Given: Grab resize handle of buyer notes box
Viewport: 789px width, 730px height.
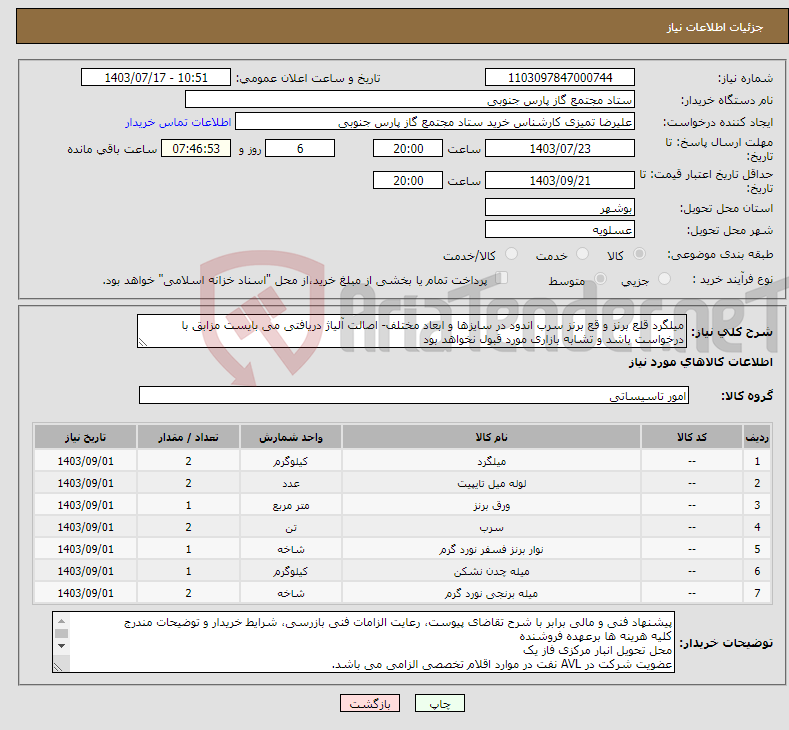Looking at the screenshot, I should coord(58,667).
